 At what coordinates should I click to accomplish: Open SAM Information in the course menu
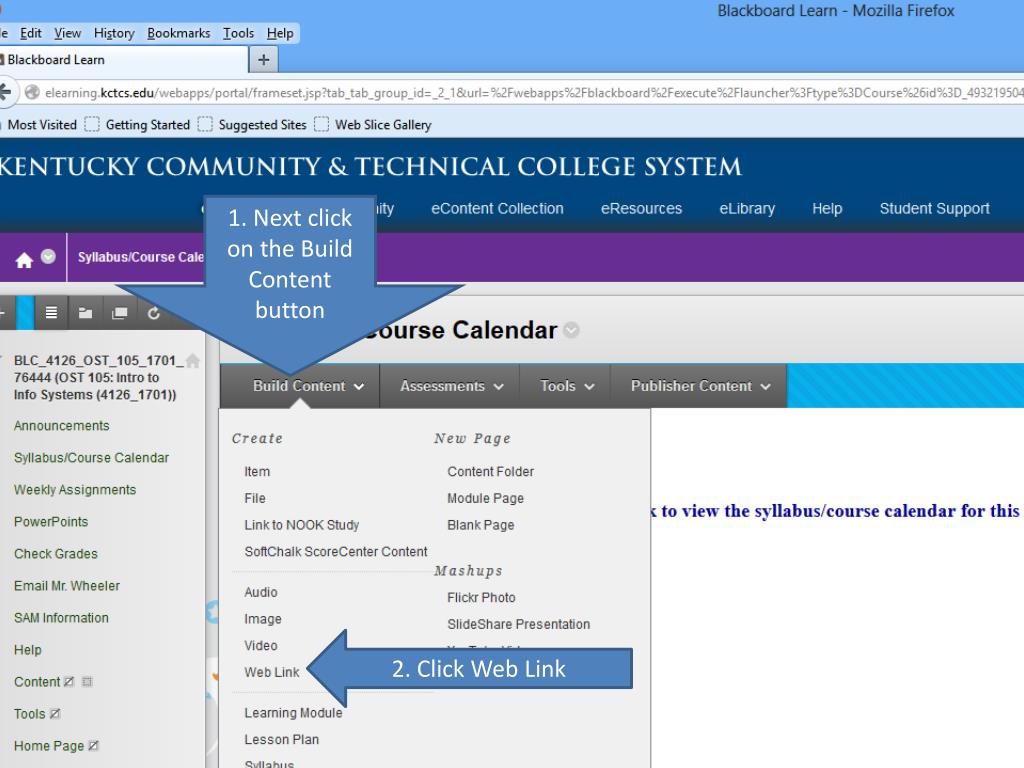point(61,618)
